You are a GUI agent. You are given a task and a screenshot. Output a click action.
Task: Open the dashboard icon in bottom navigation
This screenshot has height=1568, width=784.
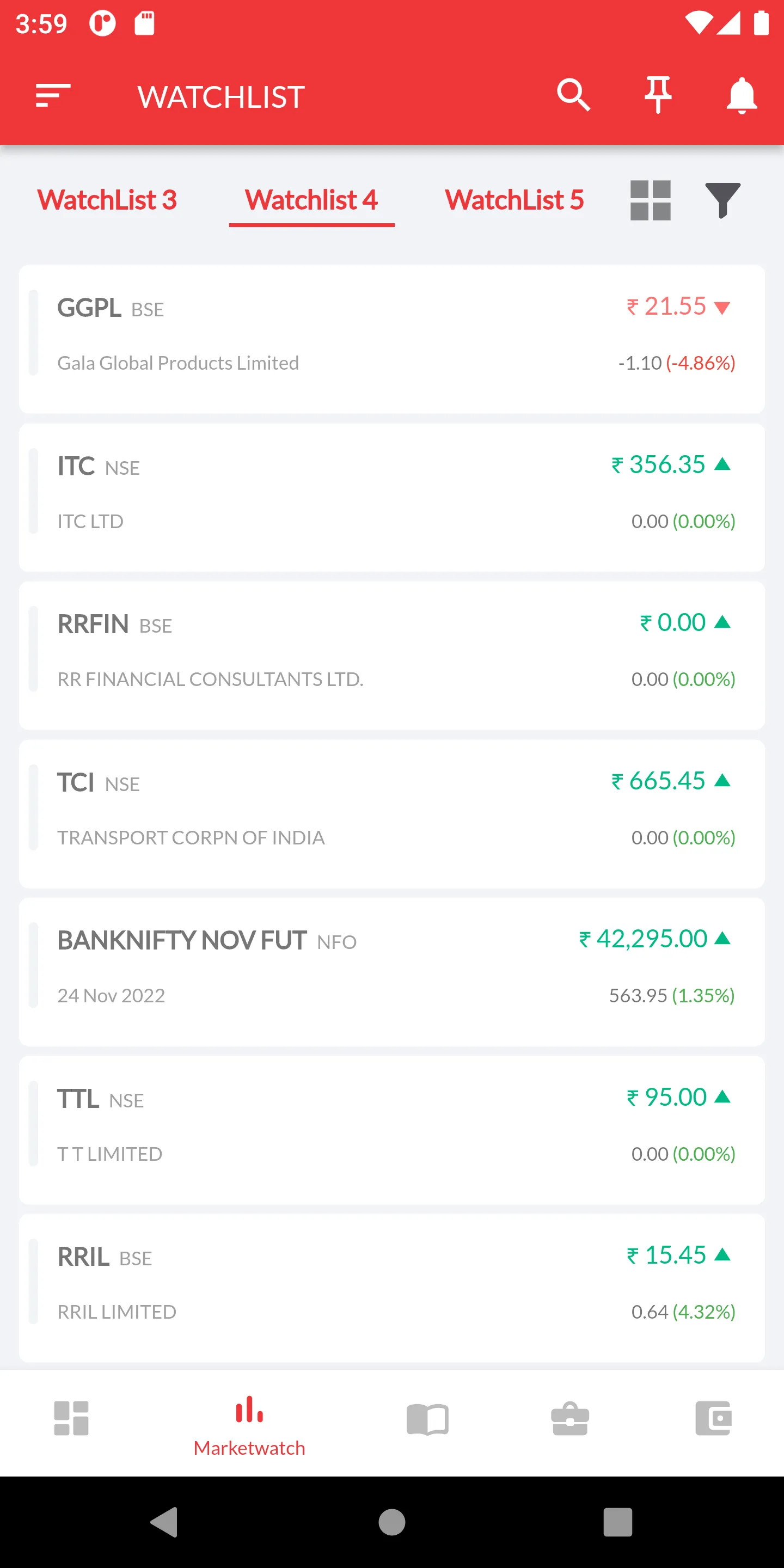tap(71, 1418)
